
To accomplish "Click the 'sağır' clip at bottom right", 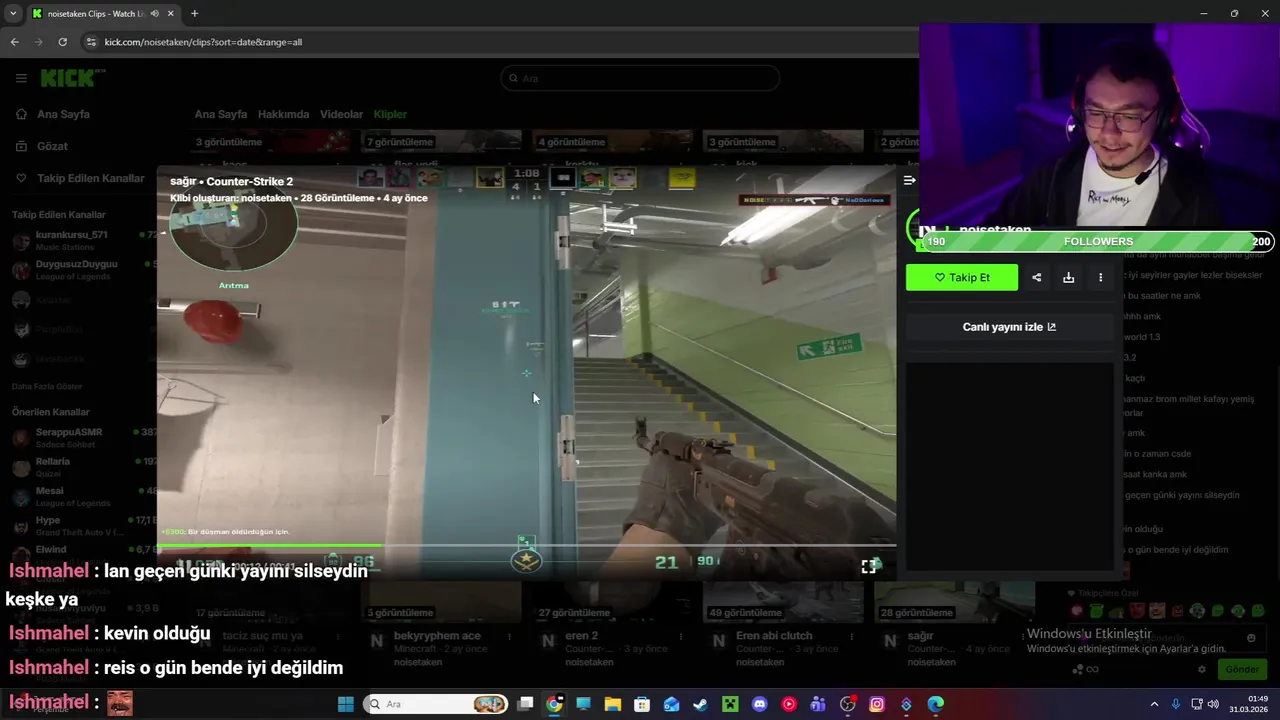I will coord(920,636).
